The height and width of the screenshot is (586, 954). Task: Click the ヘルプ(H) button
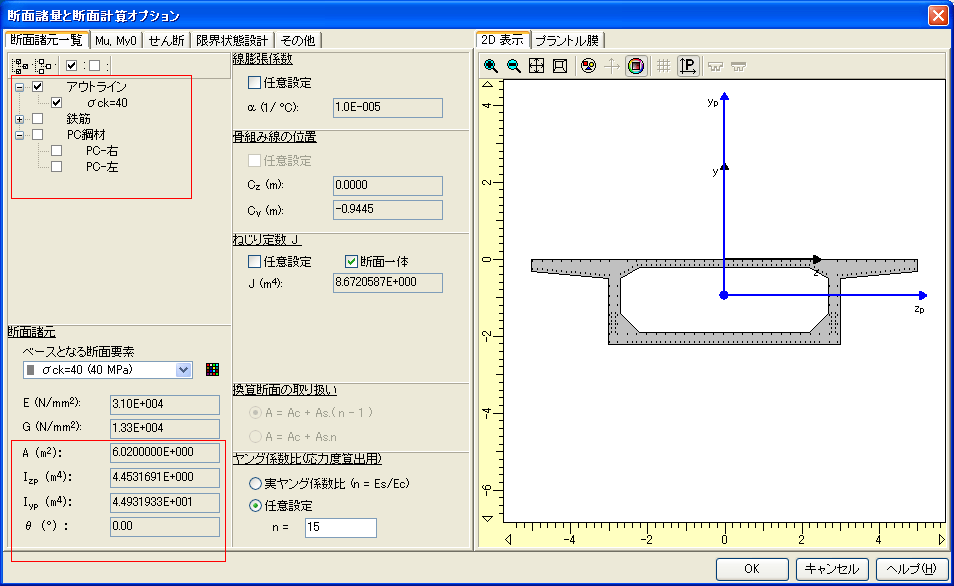(911, 569)
